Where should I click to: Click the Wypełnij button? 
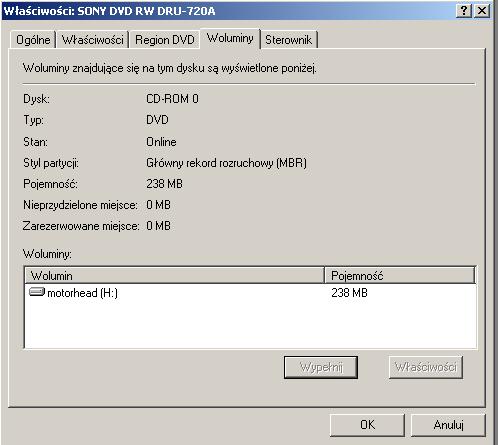click(321, 367)
